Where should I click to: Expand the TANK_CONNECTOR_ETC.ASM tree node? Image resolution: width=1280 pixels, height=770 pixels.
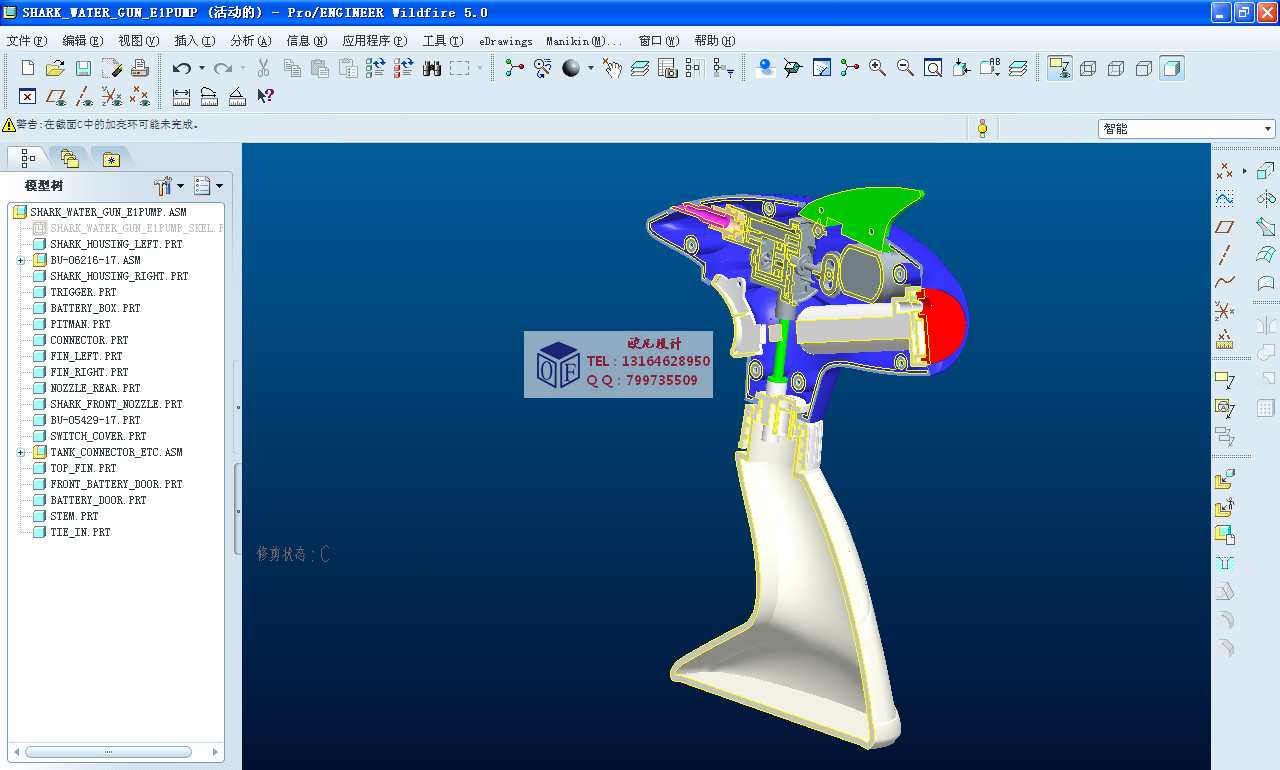pyautogui.click(x=21, y=452)
